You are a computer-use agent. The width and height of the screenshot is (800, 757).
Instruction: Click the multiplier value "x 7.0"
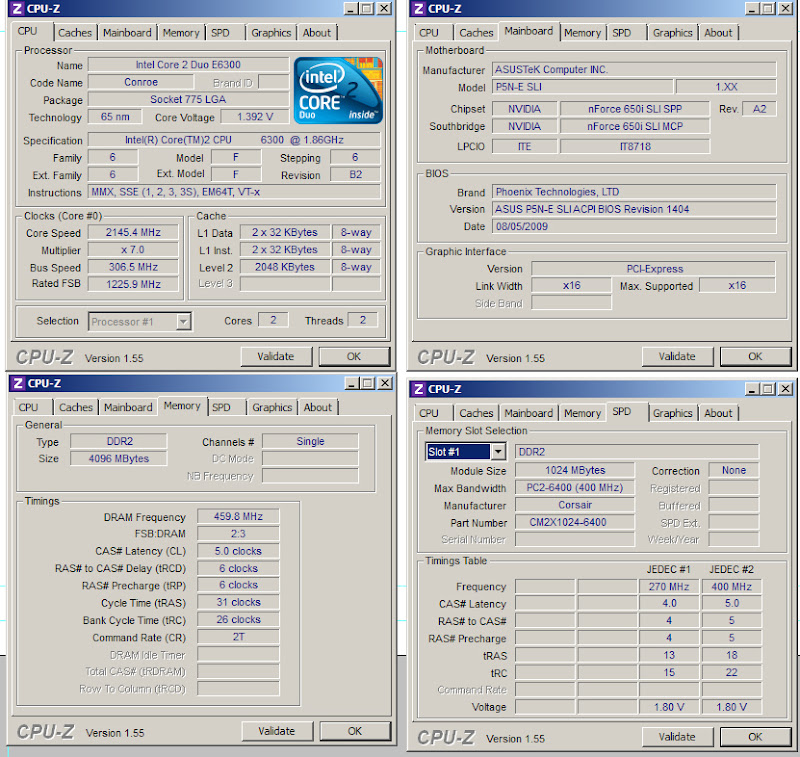[133, 250]
